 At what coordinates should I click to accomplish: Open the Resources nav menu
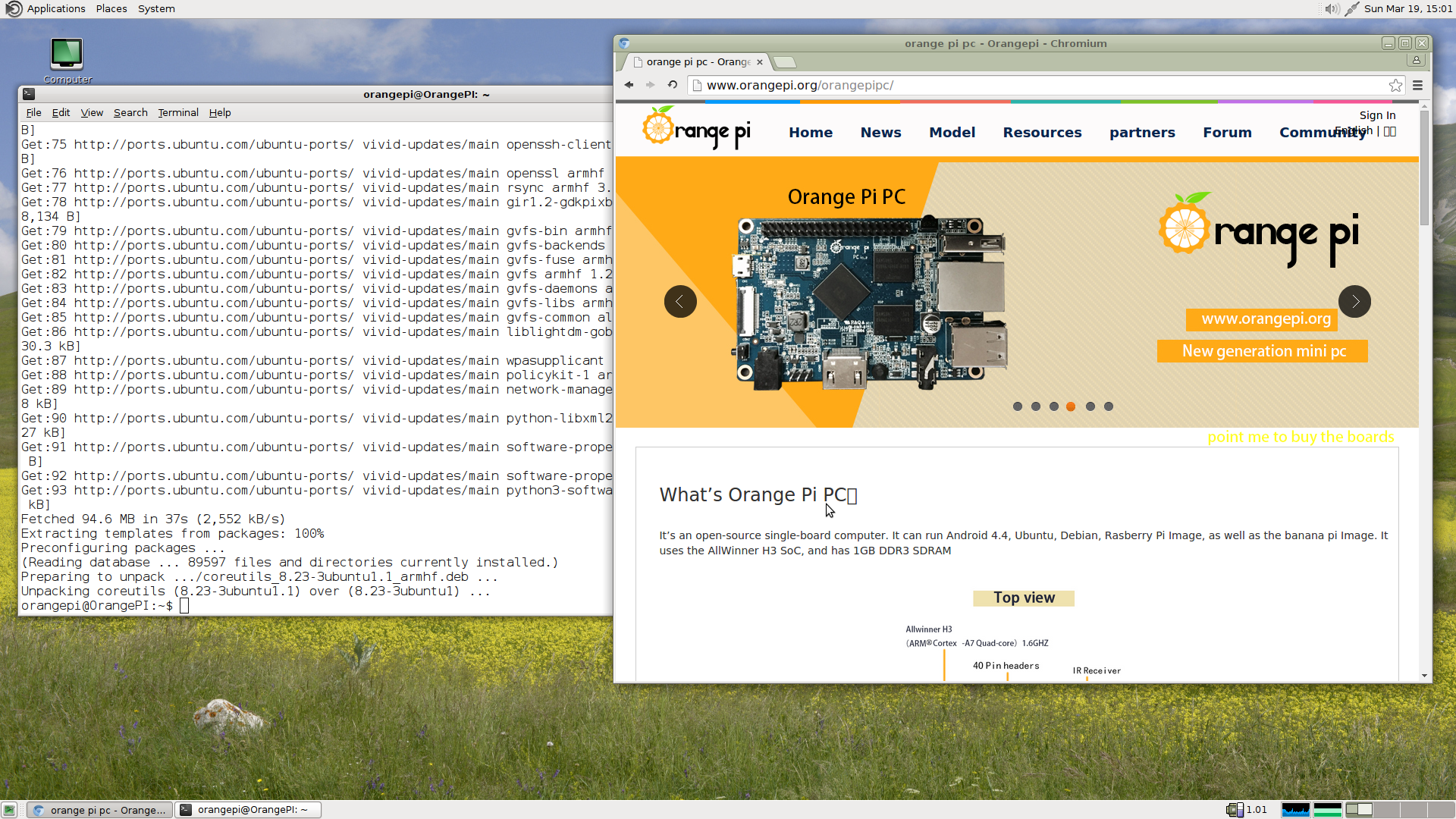pos(1042,133)
